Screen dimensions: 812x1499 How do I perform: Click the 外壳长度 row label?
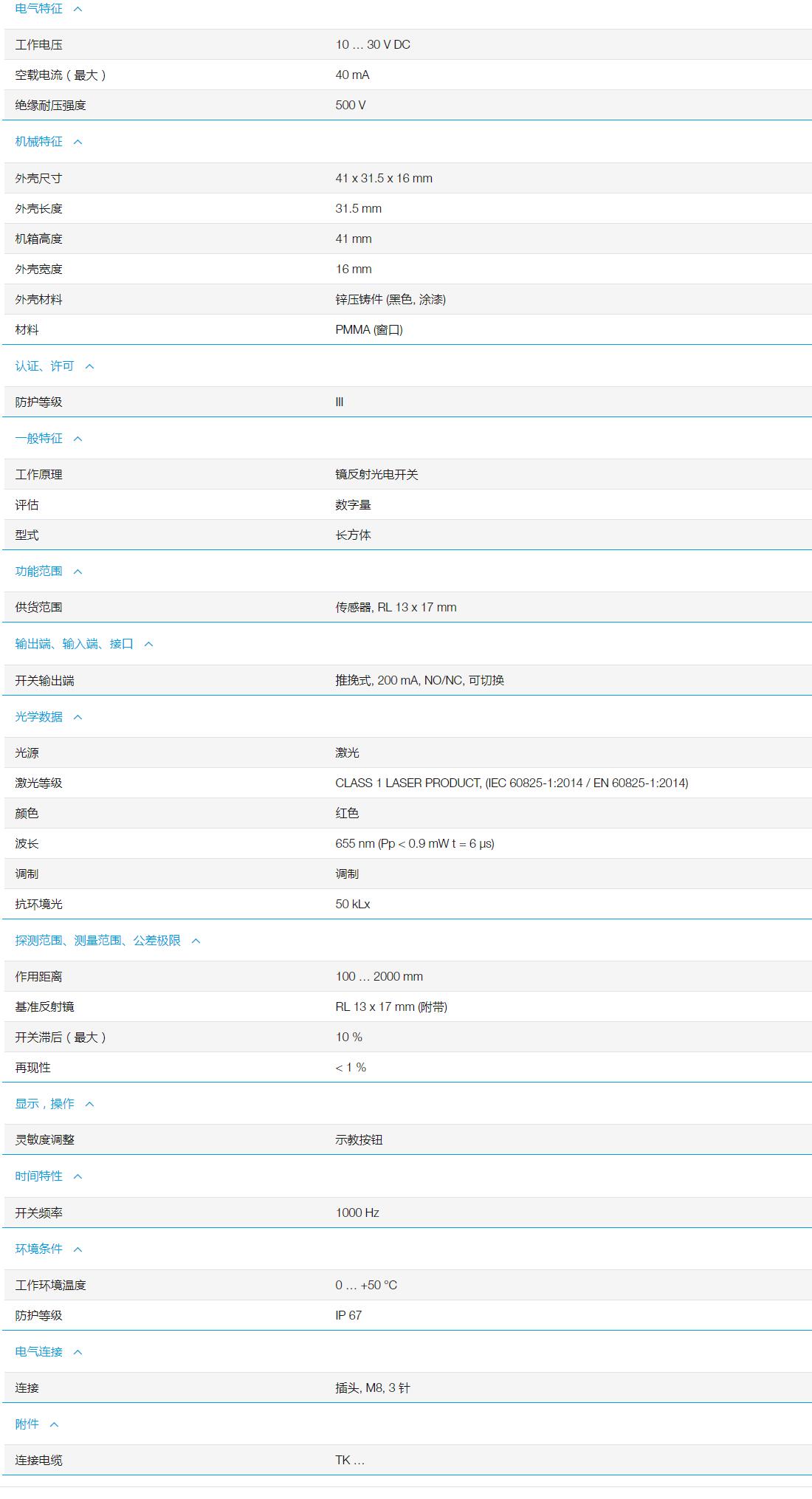tap(38, 209)
